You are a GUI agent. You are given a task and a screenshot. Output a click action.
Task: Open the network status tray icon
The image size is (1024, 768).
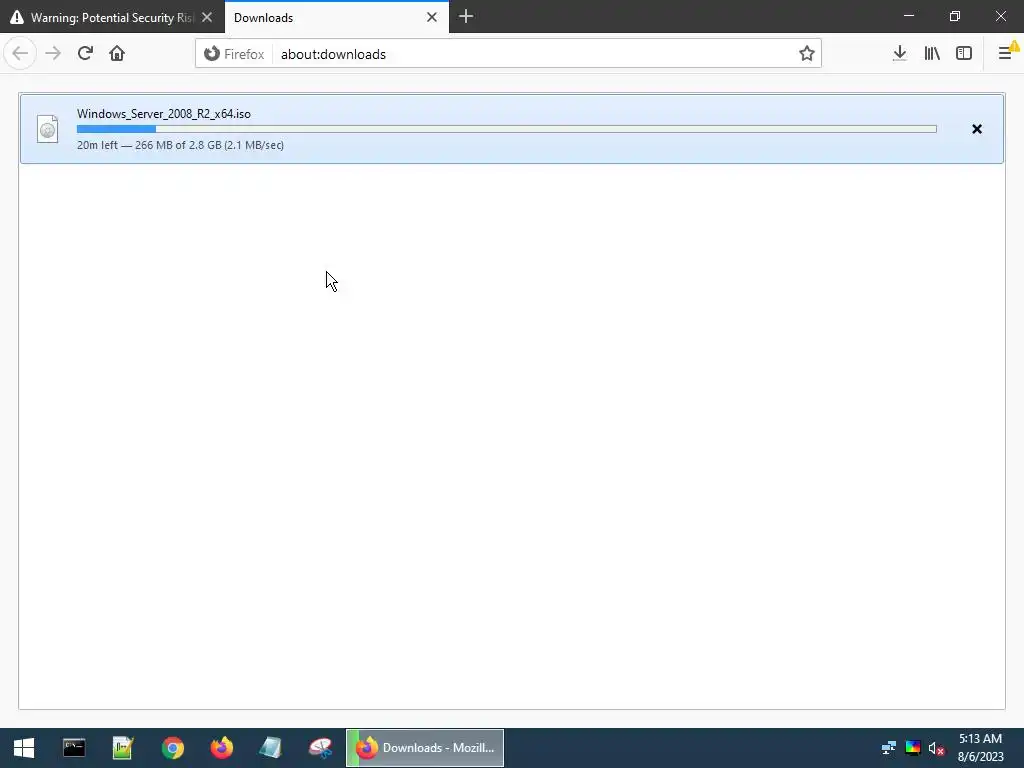point(888,748)
